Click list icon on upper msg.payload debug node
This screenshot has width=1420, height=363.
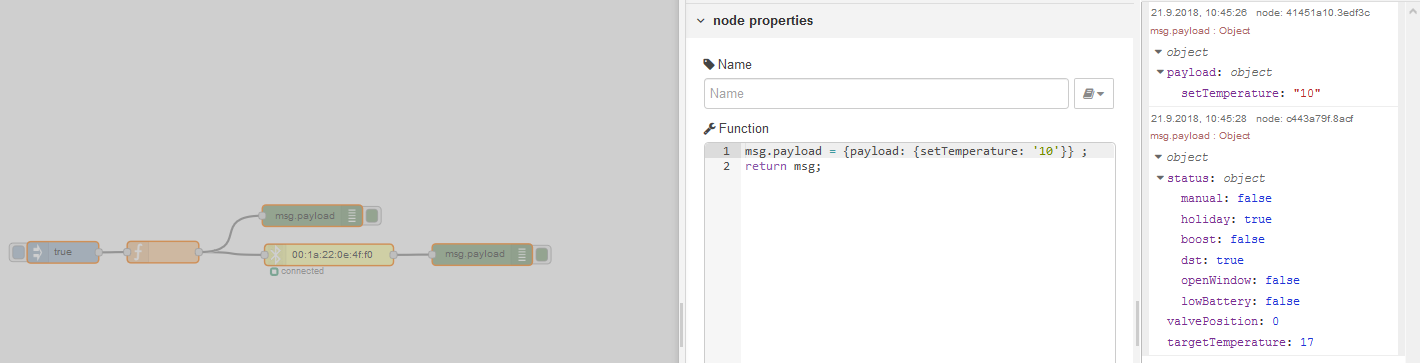(x=351, y=215)
